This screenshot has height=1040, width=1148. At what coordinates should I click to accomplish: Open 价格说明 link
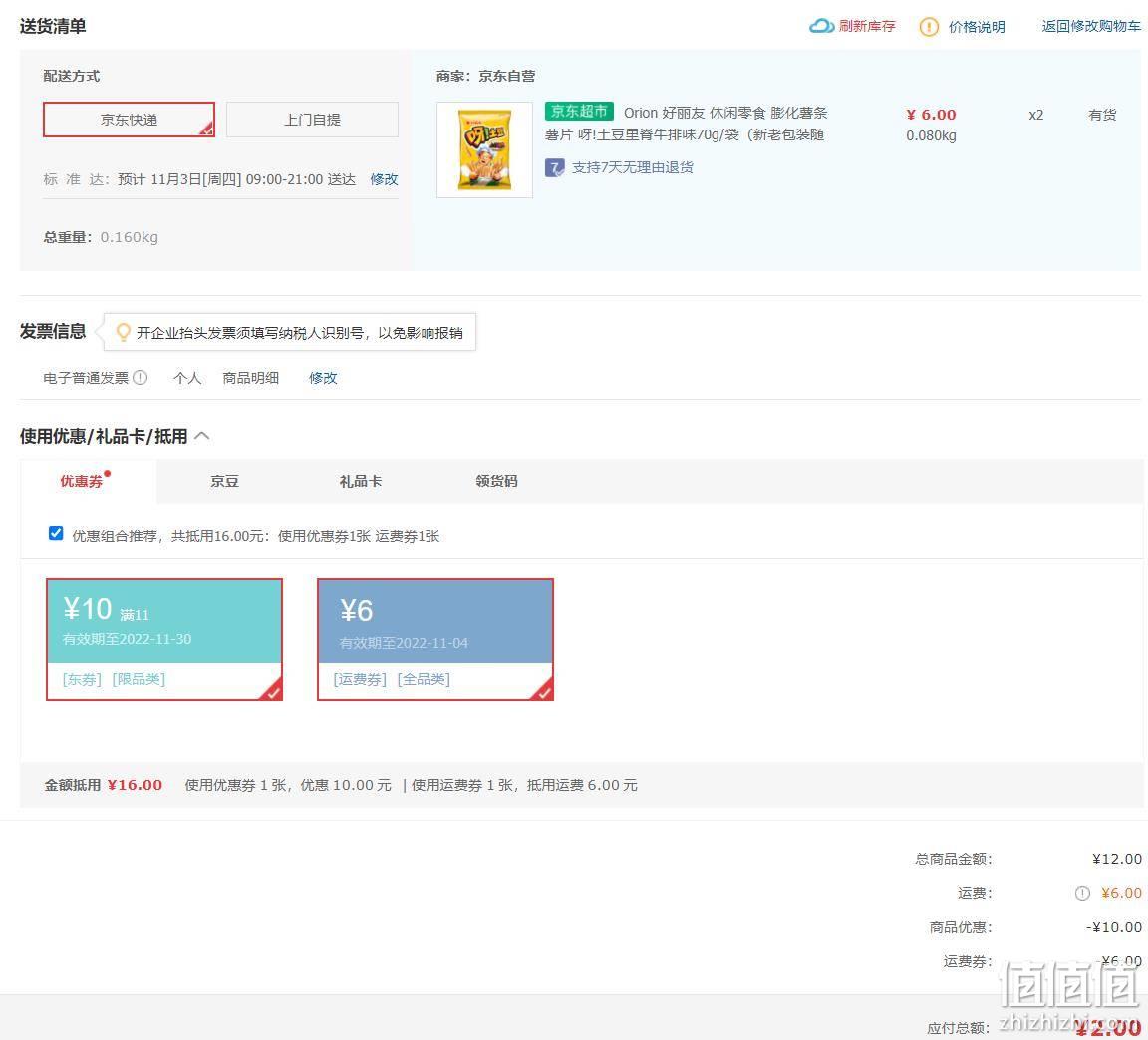click(977, 27)
